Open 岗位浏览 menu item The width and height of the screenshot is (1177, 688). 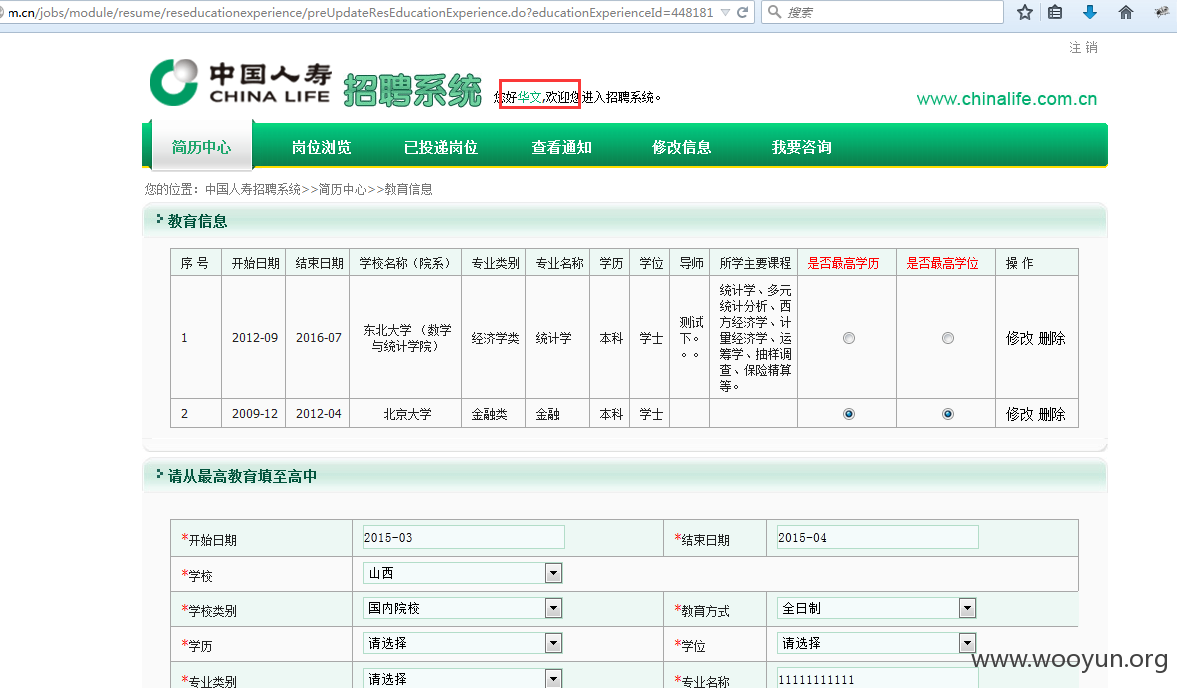[321, 147]
